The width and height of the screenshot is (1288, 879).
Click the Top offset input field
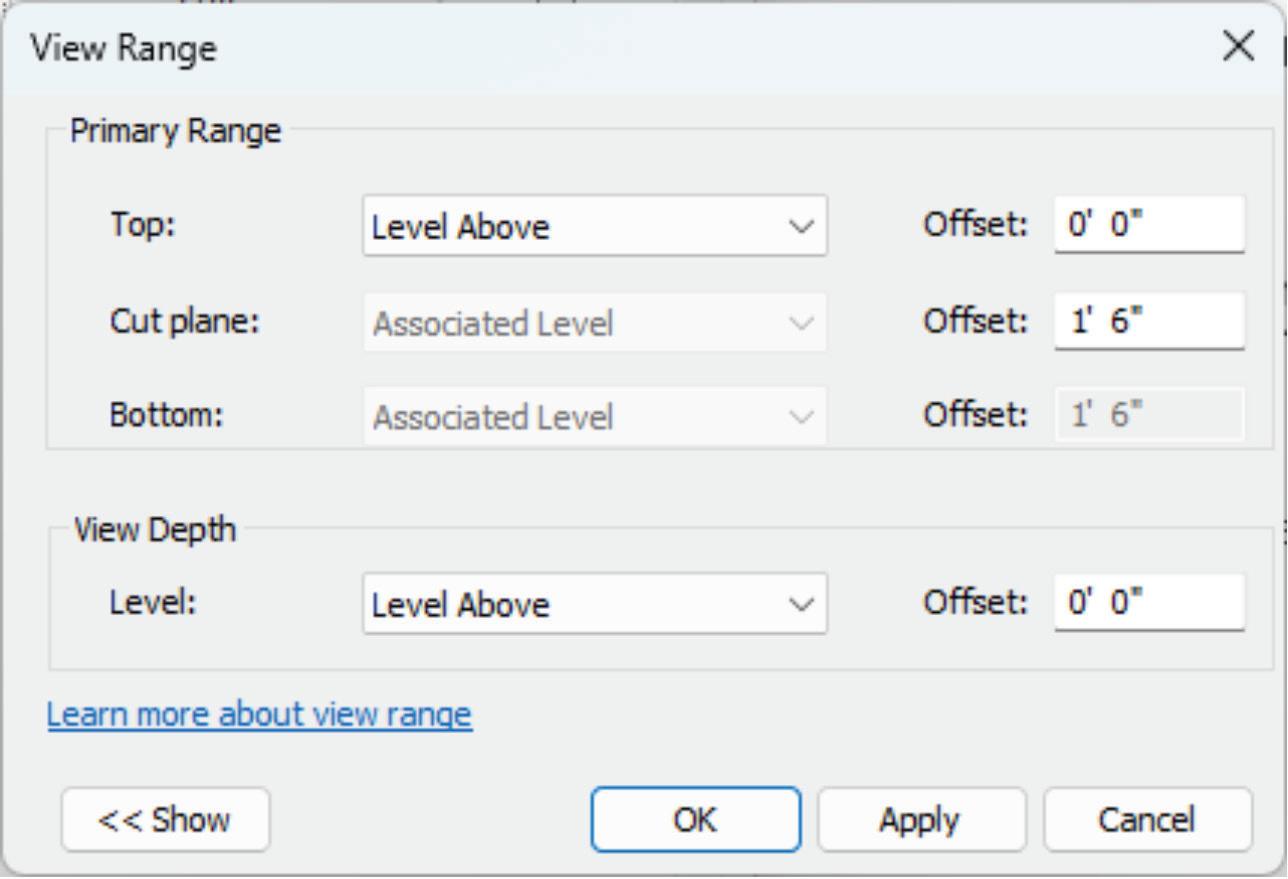(x=1148, y=224)
